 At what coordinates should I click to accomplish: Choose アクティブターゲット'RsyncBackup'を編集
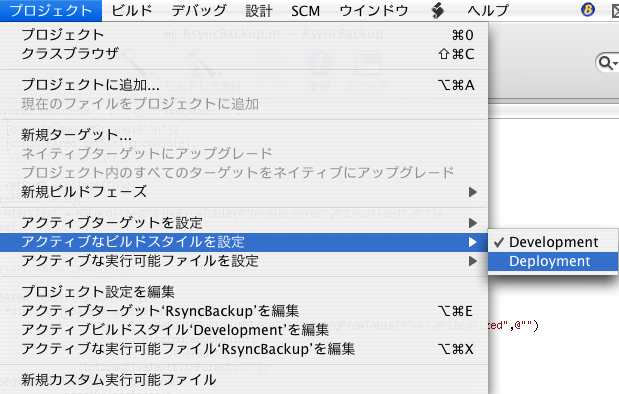point(244,311)
